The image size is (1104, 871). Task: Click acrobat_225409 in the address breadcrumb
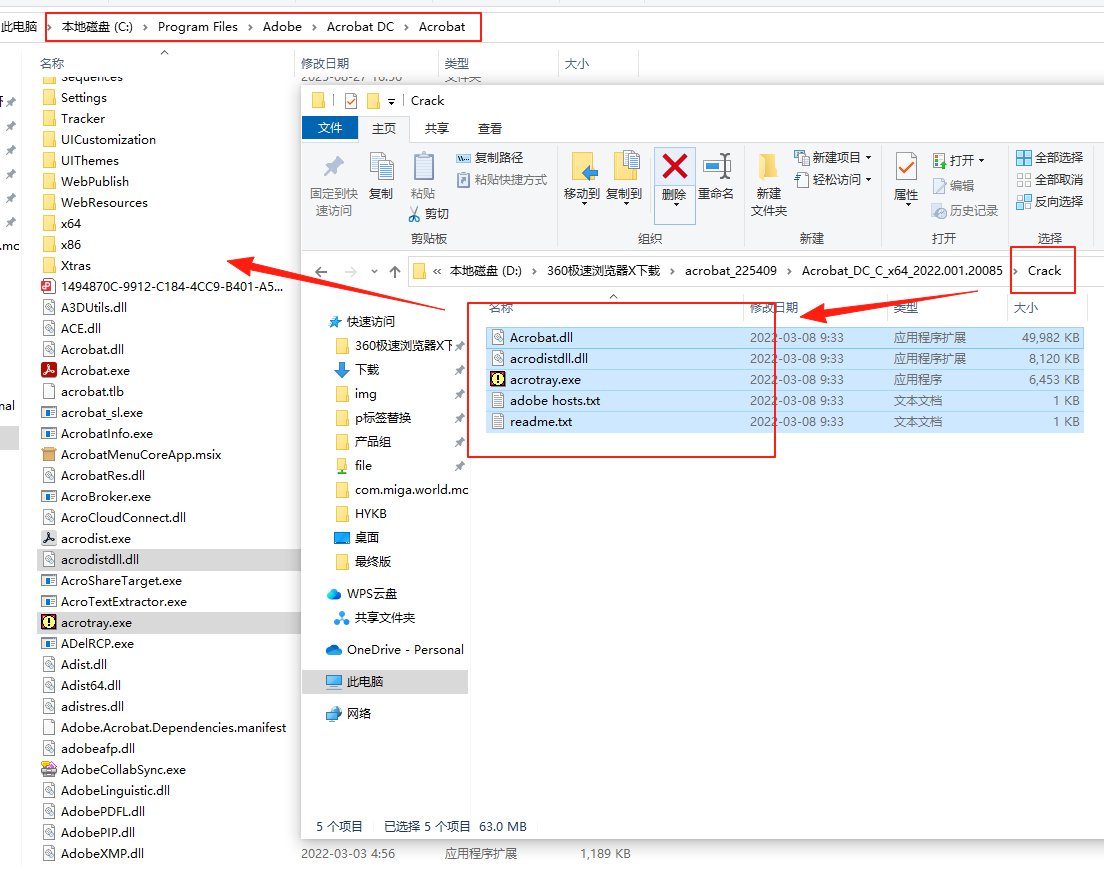coord(731,271)
